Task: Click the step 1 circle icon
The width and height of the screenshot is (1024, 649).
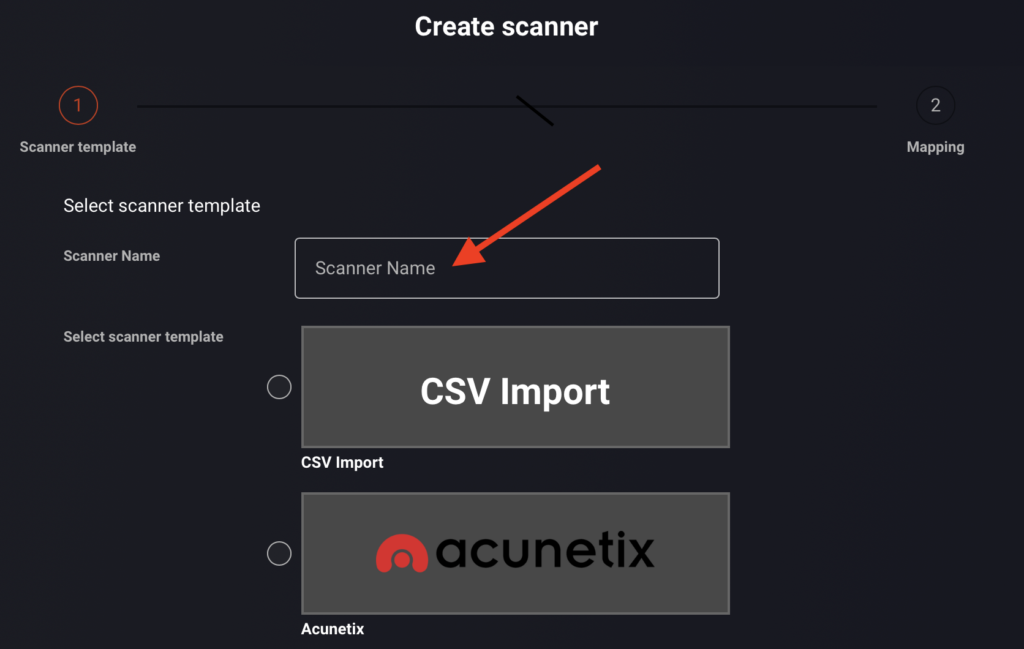Action: point(78,105)
